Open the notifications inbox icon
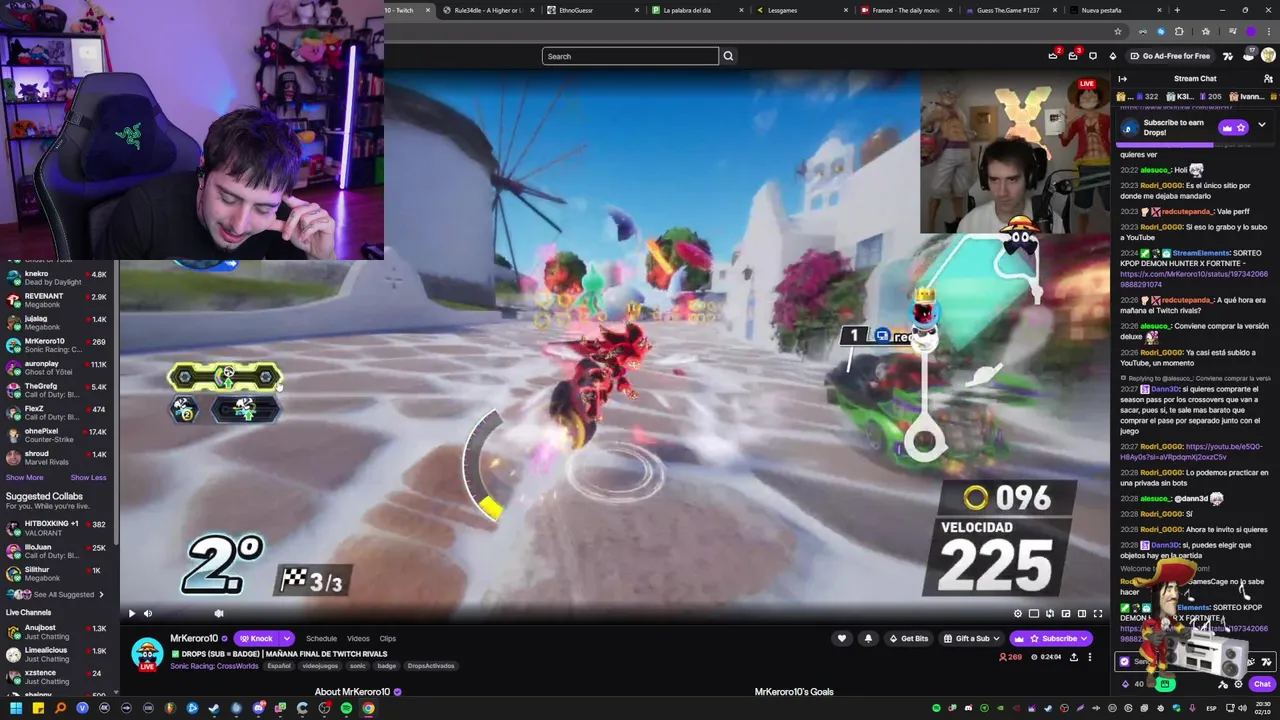 point(1072,56)
